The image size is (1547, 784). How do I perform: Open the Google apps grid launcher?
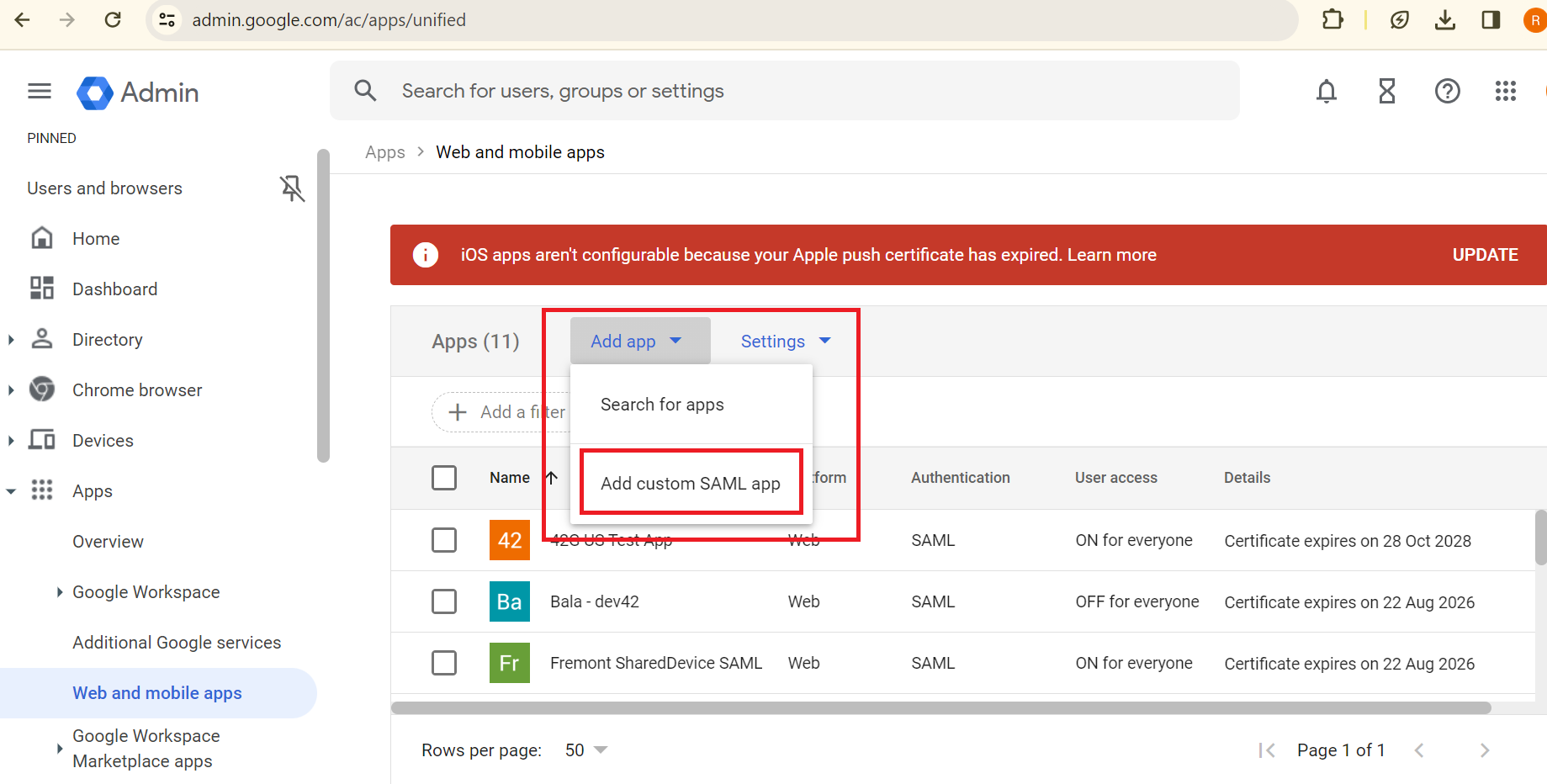(1506, 91)
